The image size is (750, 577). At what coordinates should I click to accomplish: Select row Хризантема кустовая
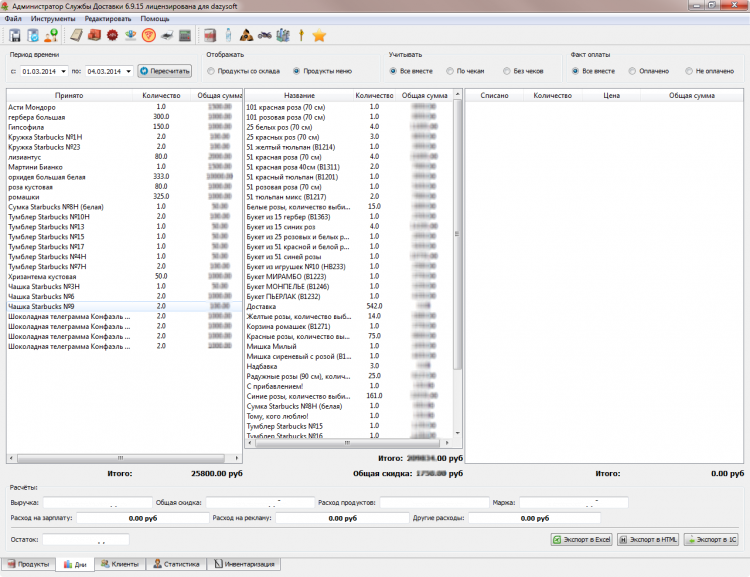click(x=124, y=277)
